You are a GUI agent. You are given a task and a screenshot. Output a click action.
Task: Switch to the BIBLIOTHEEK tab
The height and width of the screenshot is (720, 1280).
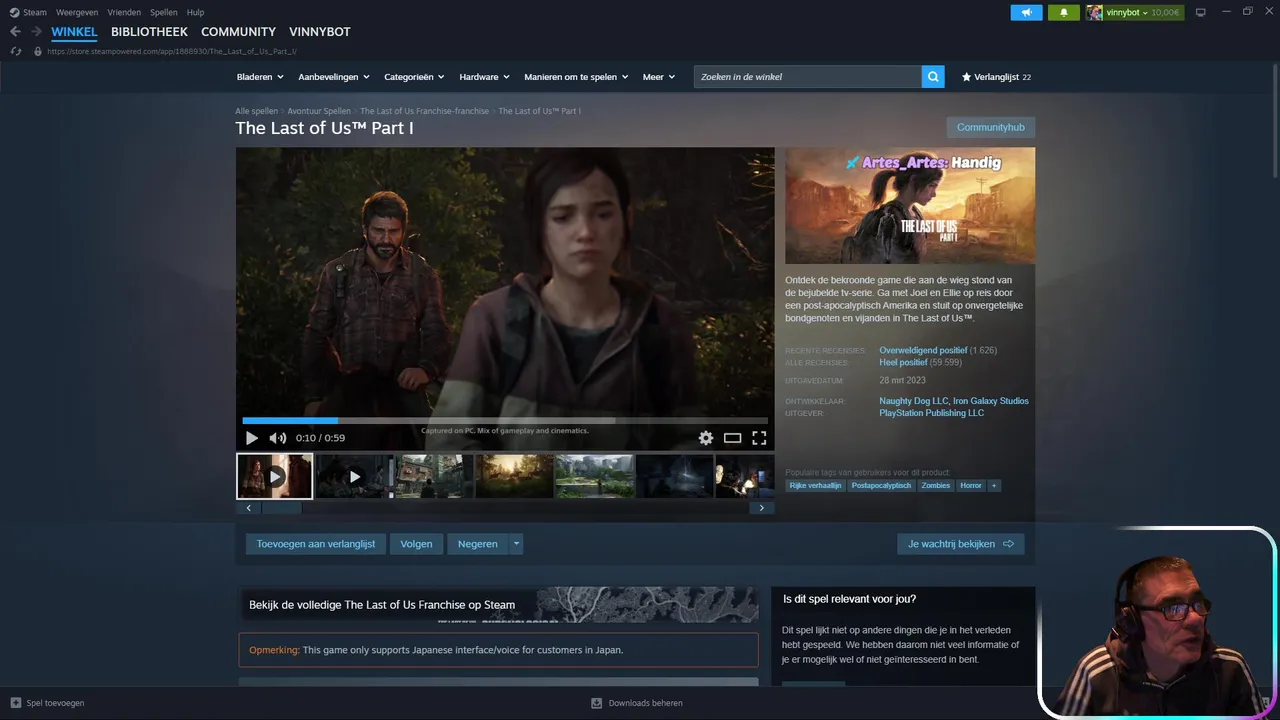(149, 32)
